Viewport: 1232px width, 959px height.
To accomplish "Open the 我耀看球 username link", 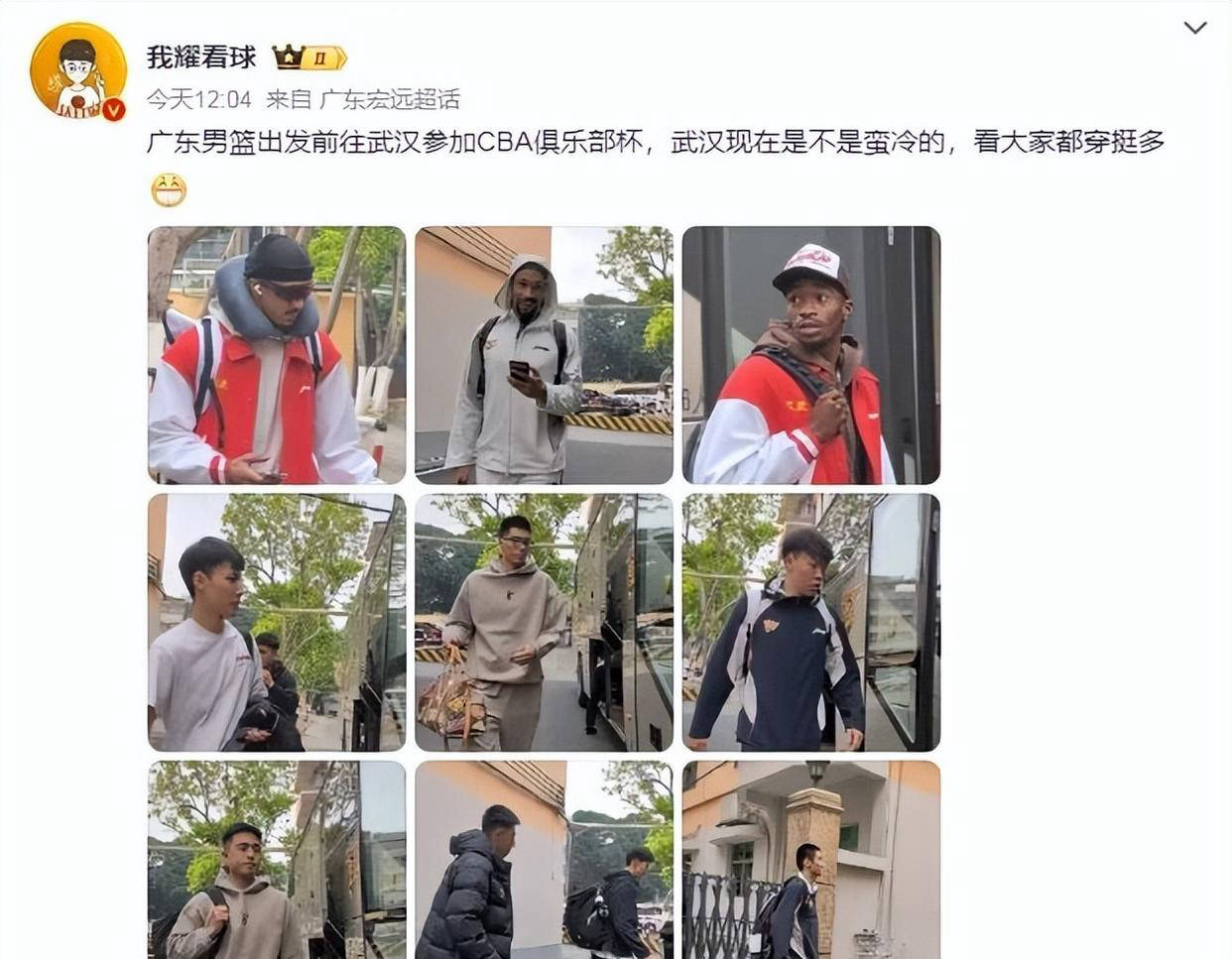I will click(201, 58).
